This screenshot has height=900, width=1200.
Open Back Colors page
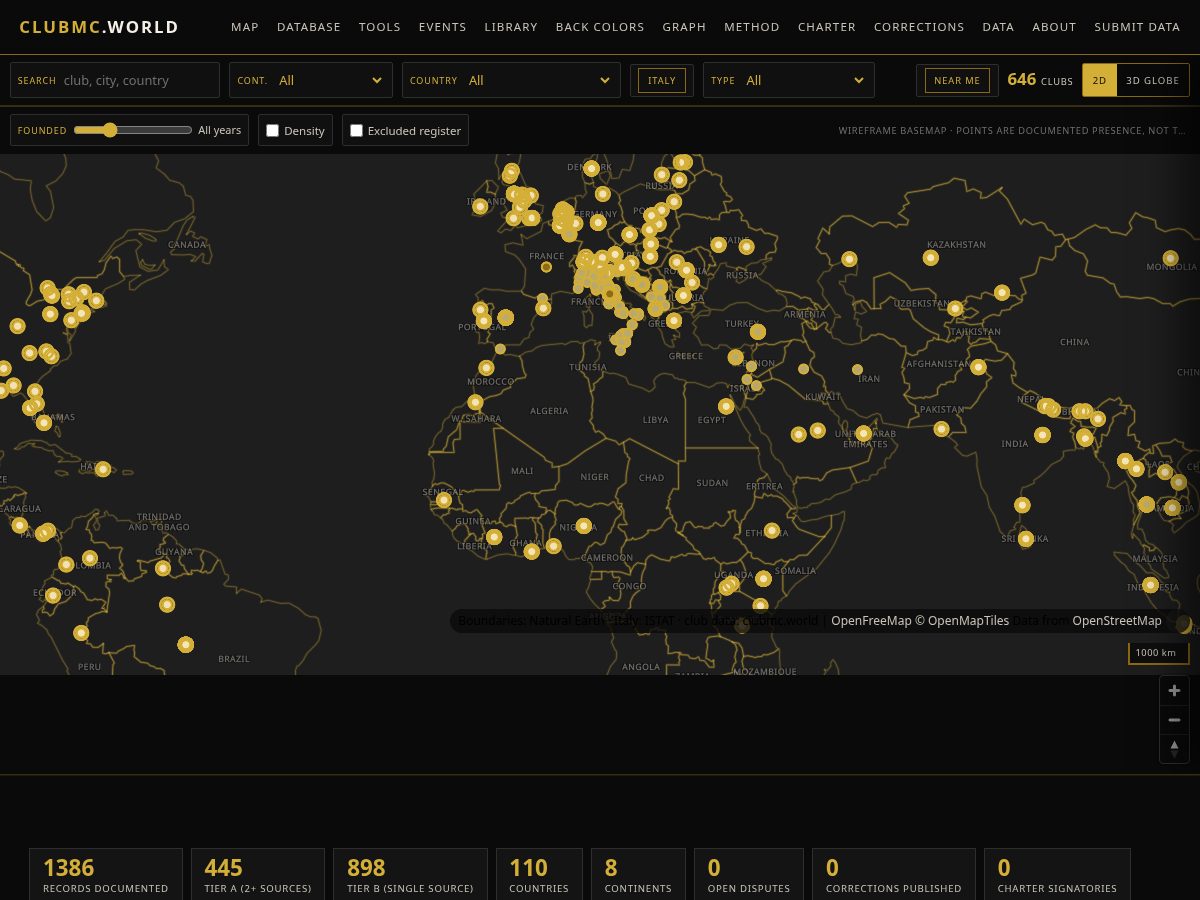(600, 27)
